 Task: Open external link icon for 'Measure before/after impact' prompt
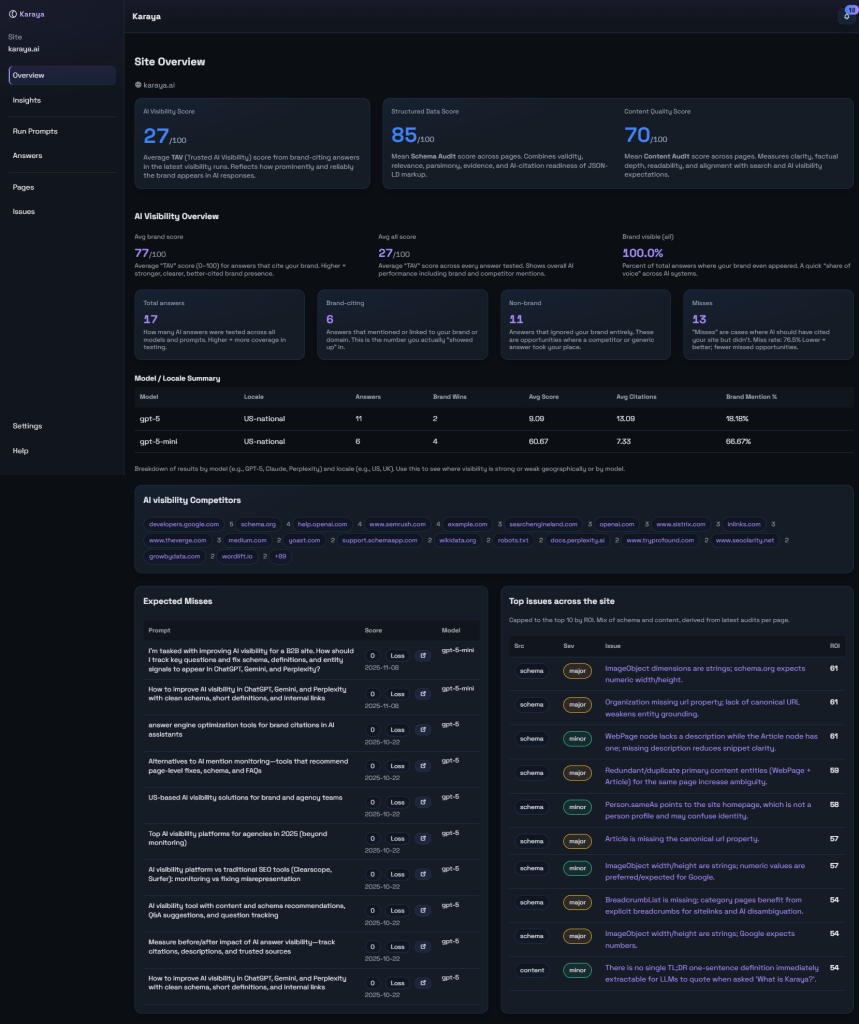tap(423, 946)
